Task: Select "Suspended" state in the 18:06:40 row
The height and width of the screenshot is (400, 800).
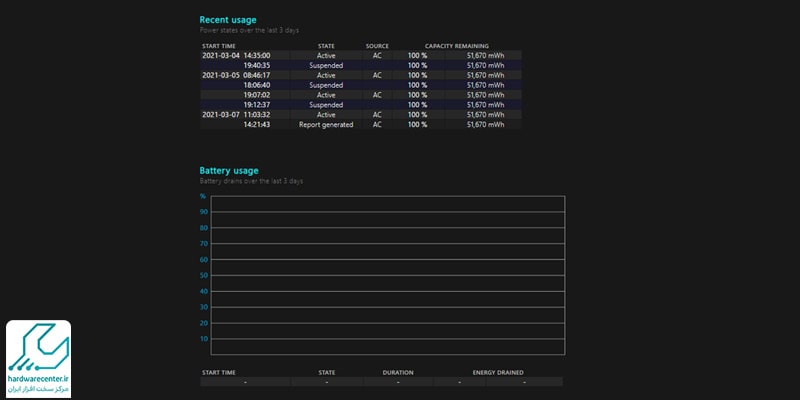Action: [x=326, y=85]
